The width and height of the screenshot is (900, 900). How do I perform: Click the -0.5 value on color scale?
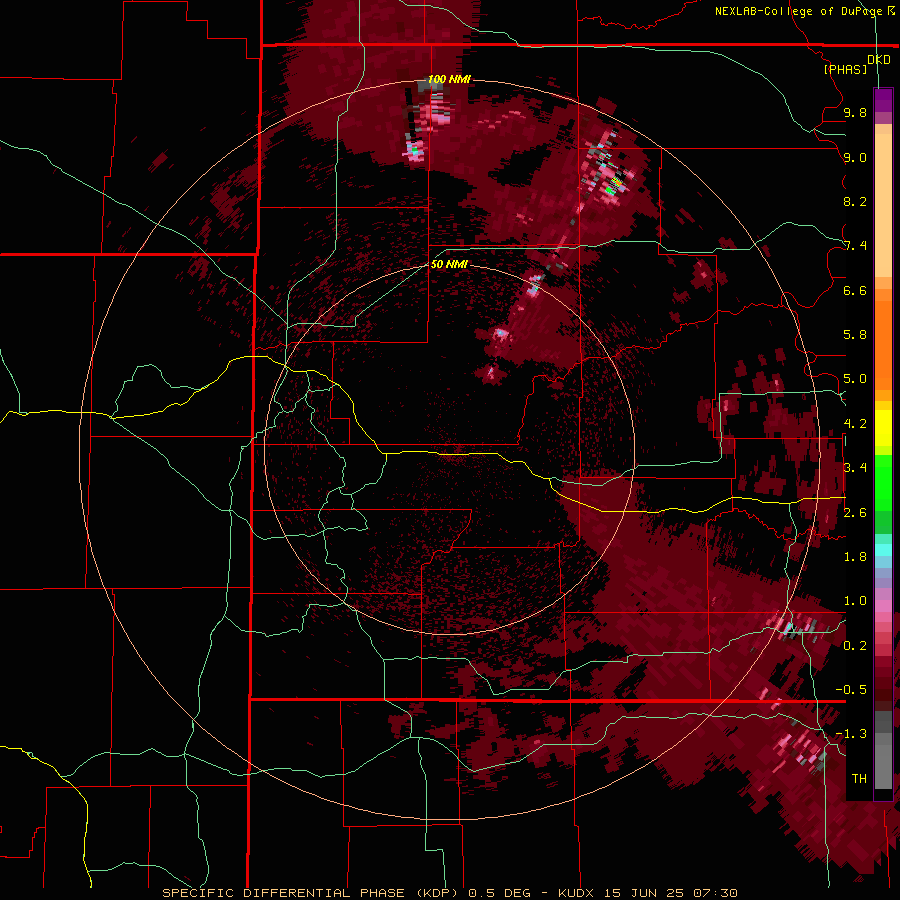click(851, 690)
